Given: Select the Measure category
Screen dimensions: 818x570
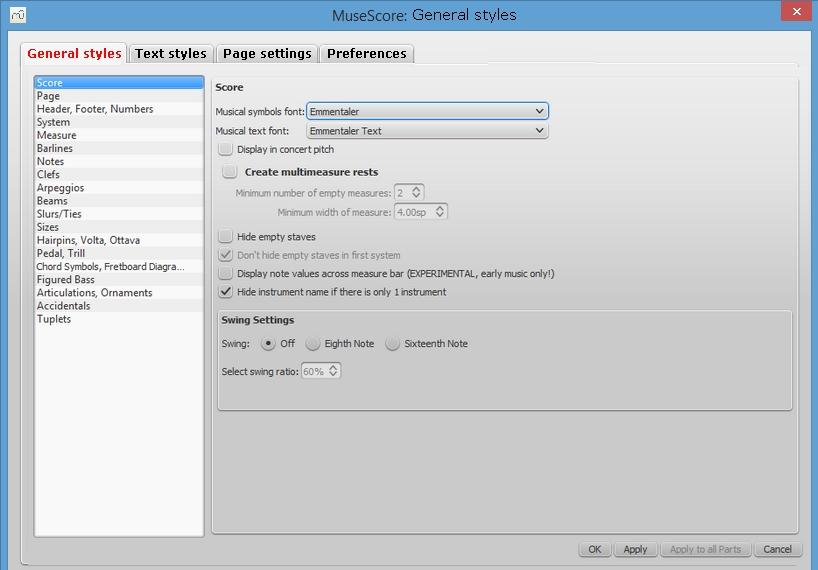Looking at the screenshot, I should pyautogui.click(x=119, y=135).
